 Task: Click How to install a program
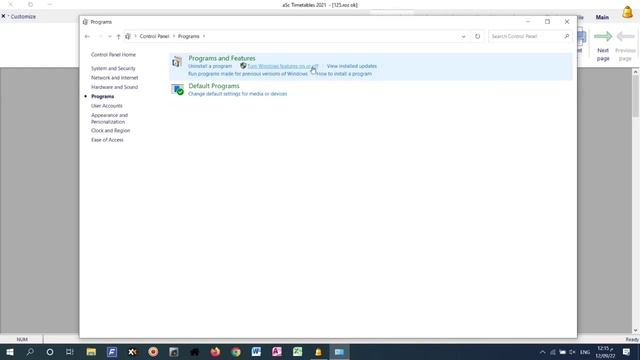344,74
